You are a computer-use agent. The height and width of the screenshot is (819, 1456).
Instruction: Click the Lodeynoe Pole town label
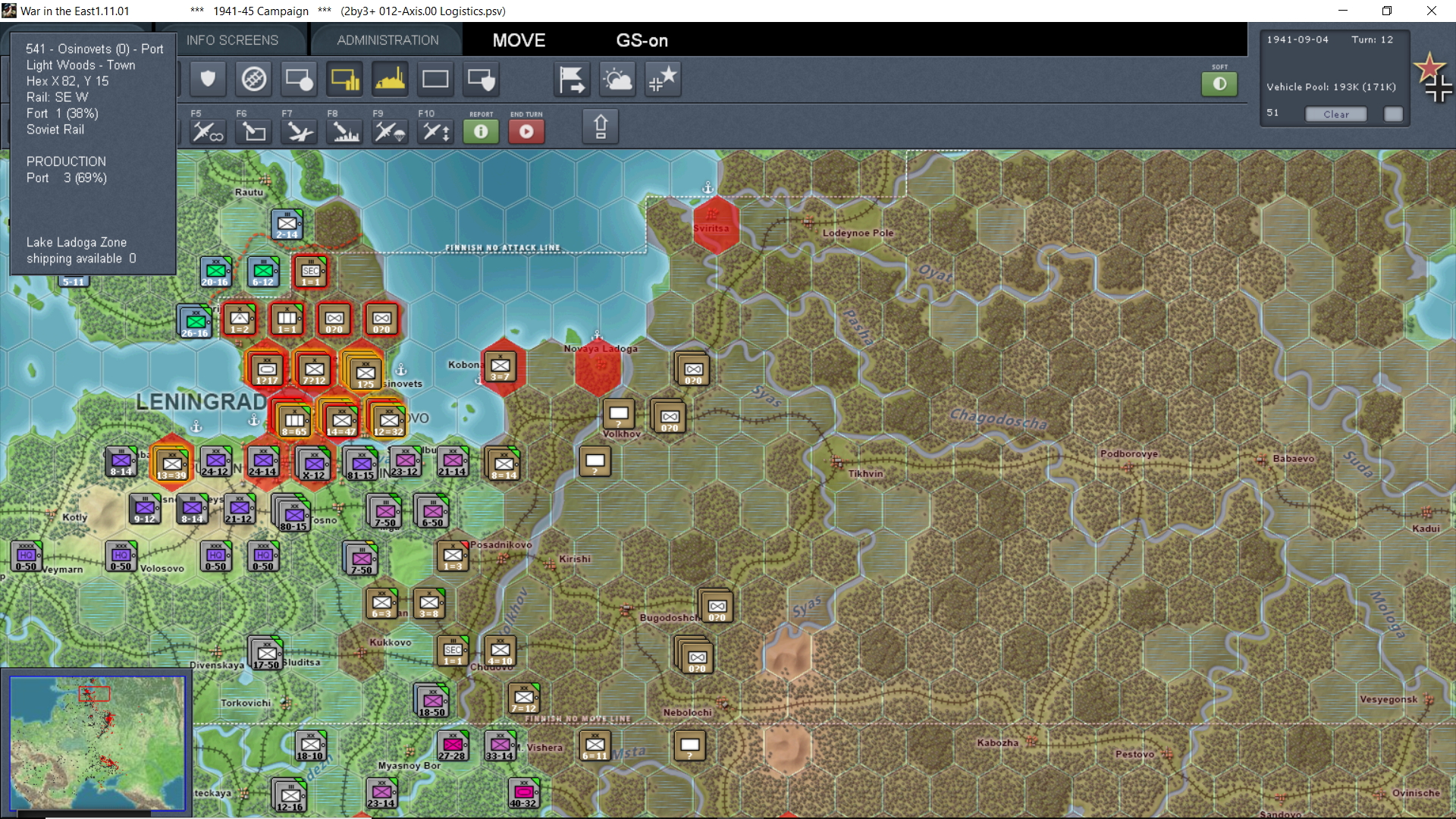(858, 234)
